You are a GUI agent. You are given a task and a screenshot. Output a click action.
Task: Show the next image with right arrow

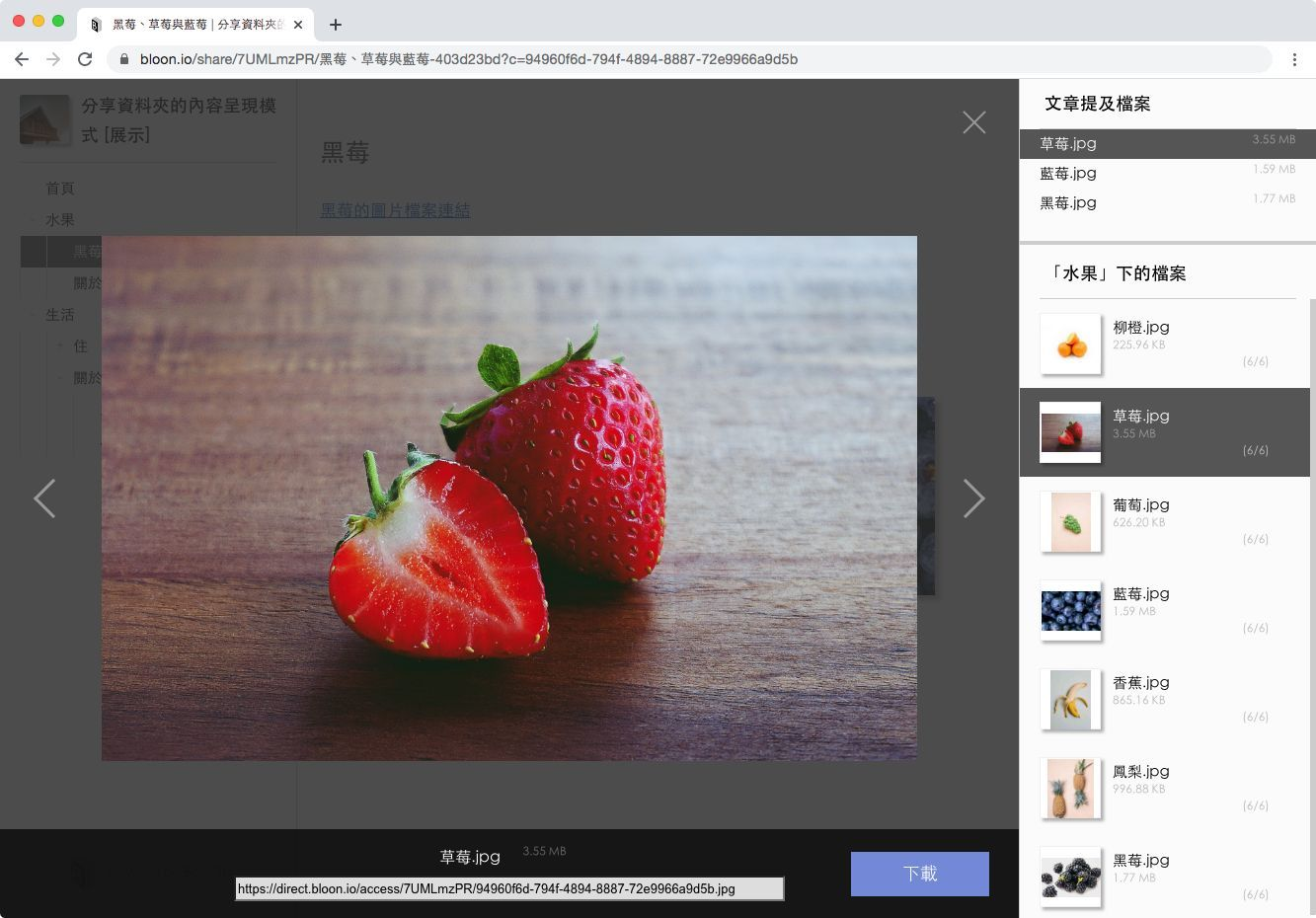pos(974,498)
